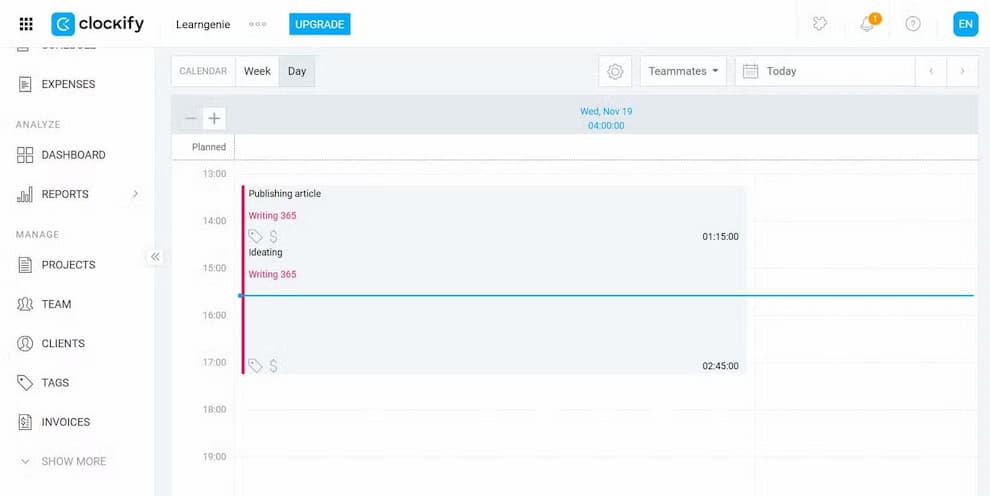This screenshot has width=990, height=496.
Task: Zoom in calendar with plus button
Action: click(x=213, y=119)
